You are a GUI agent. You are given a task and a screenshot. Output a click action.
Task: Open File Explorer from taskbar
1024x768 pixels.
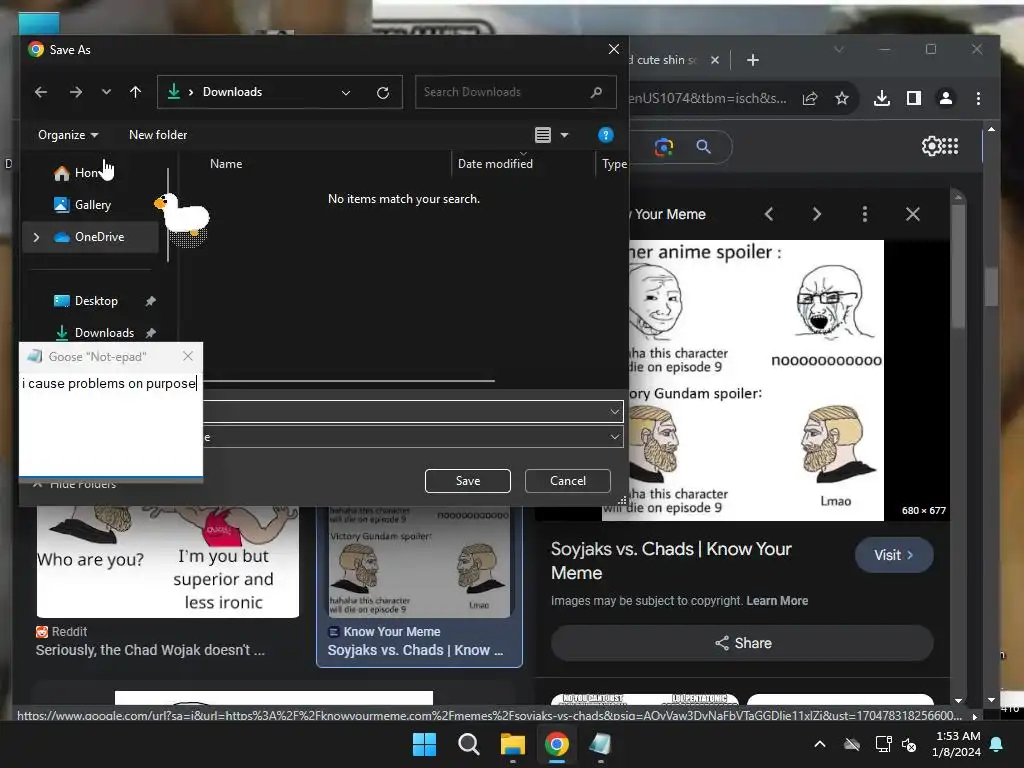(x=513, y=744)
